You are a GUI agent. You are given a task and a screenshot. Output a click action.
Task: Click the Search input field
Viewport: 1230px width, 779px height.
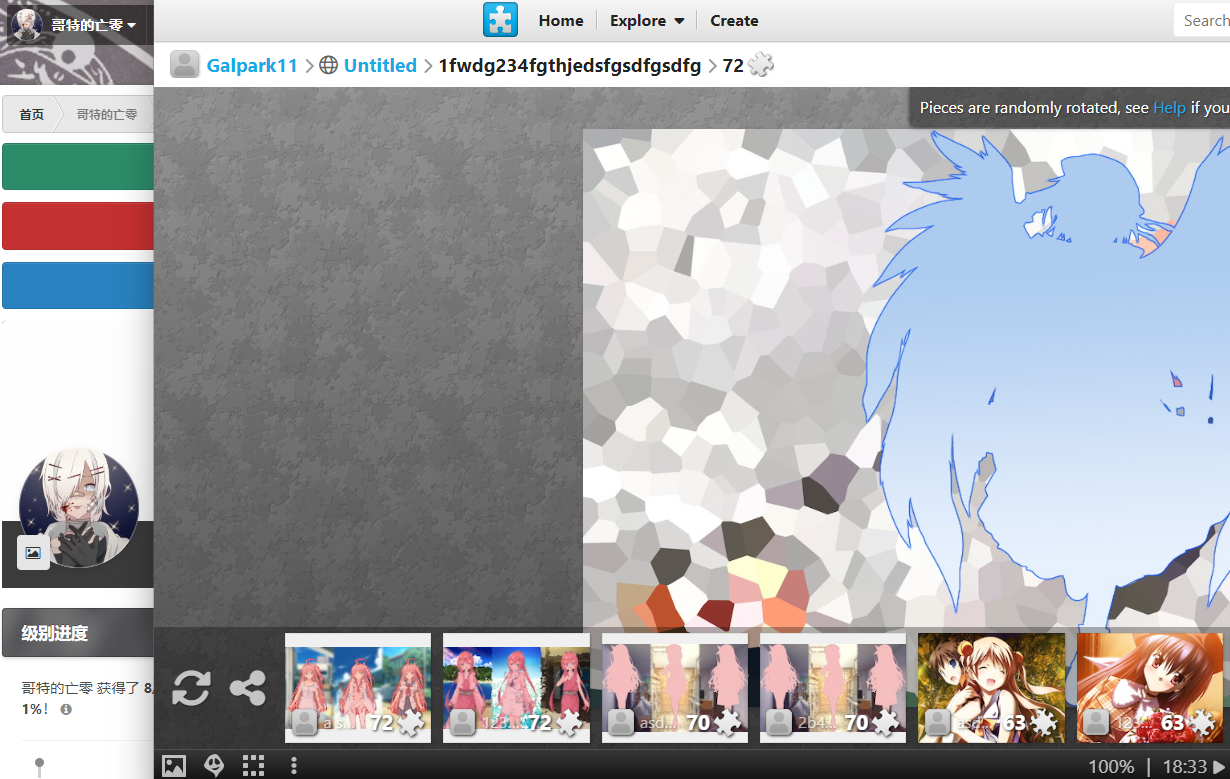(1202, 20)
